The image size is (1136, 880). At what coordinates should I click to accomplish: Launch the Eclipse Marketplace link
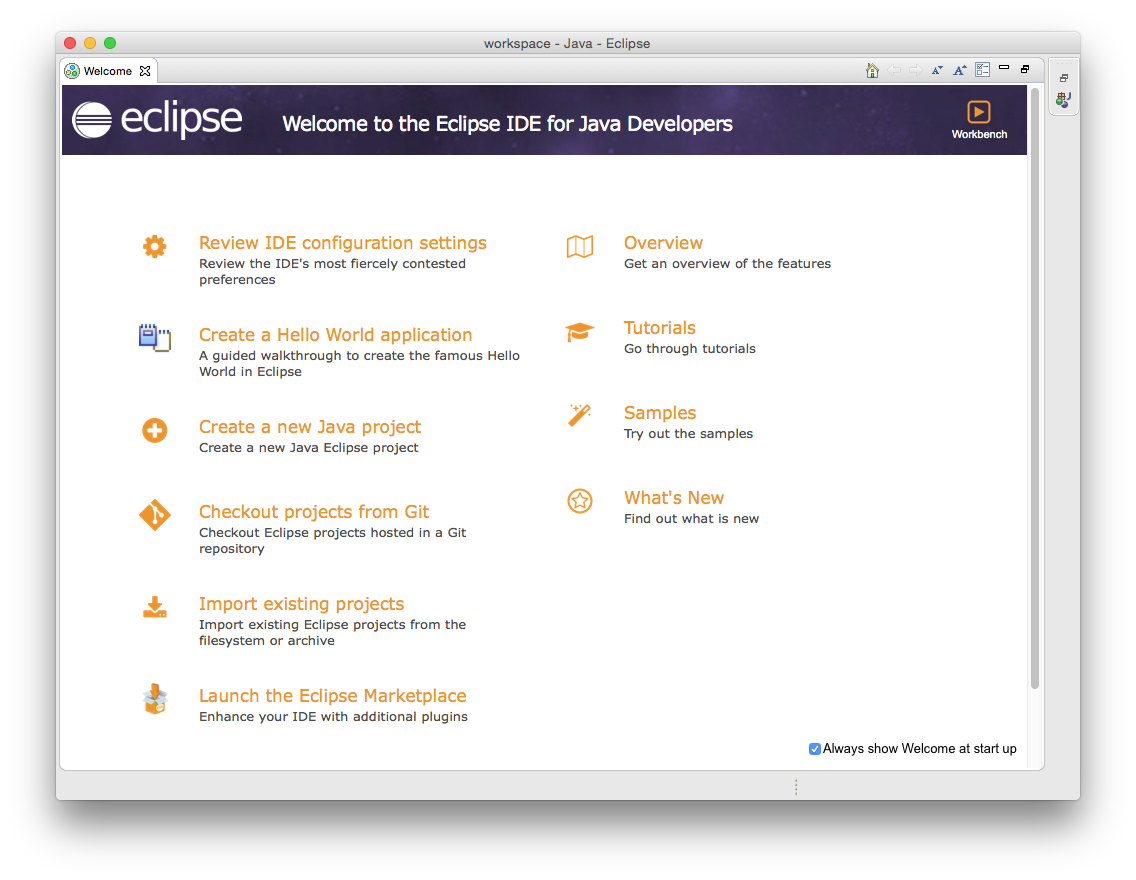(333, 695)
